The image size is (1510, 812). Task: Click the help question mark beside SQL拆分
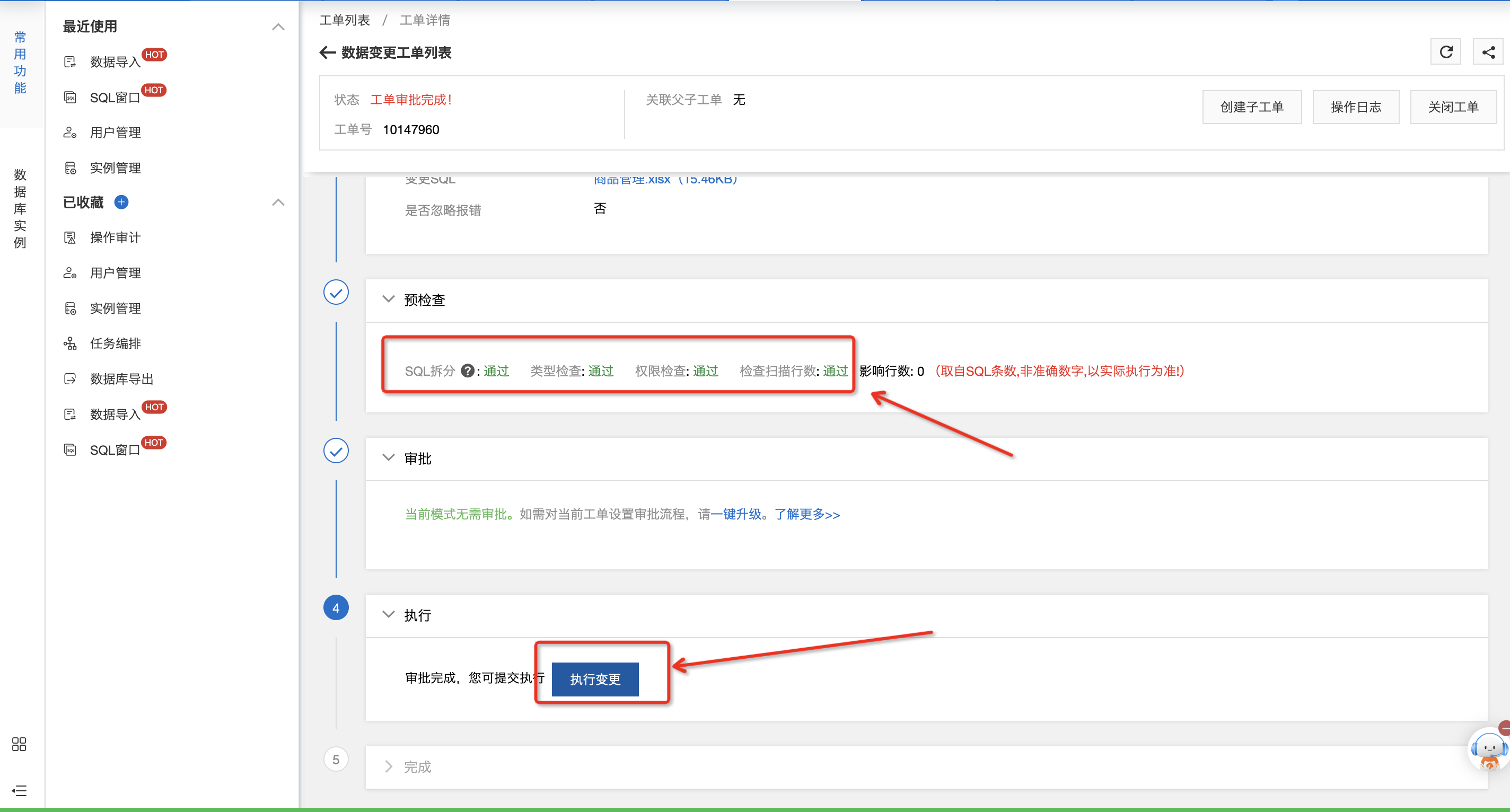pos(467,371)
